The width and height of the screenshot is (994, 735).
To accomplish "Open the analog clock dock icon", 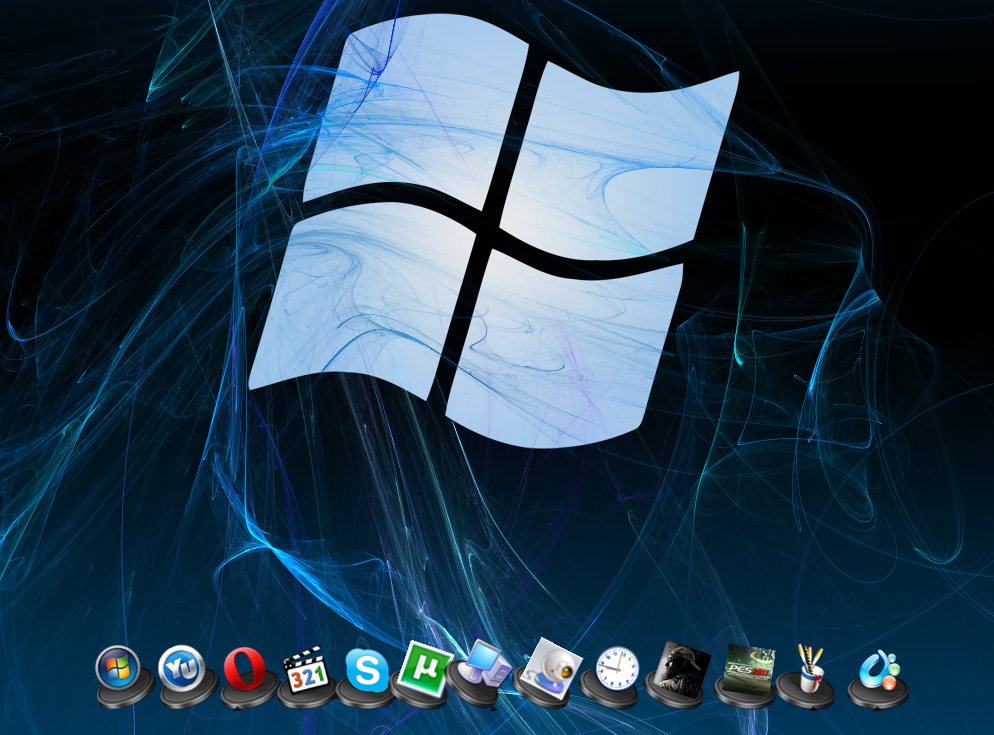I will point(617,669).
